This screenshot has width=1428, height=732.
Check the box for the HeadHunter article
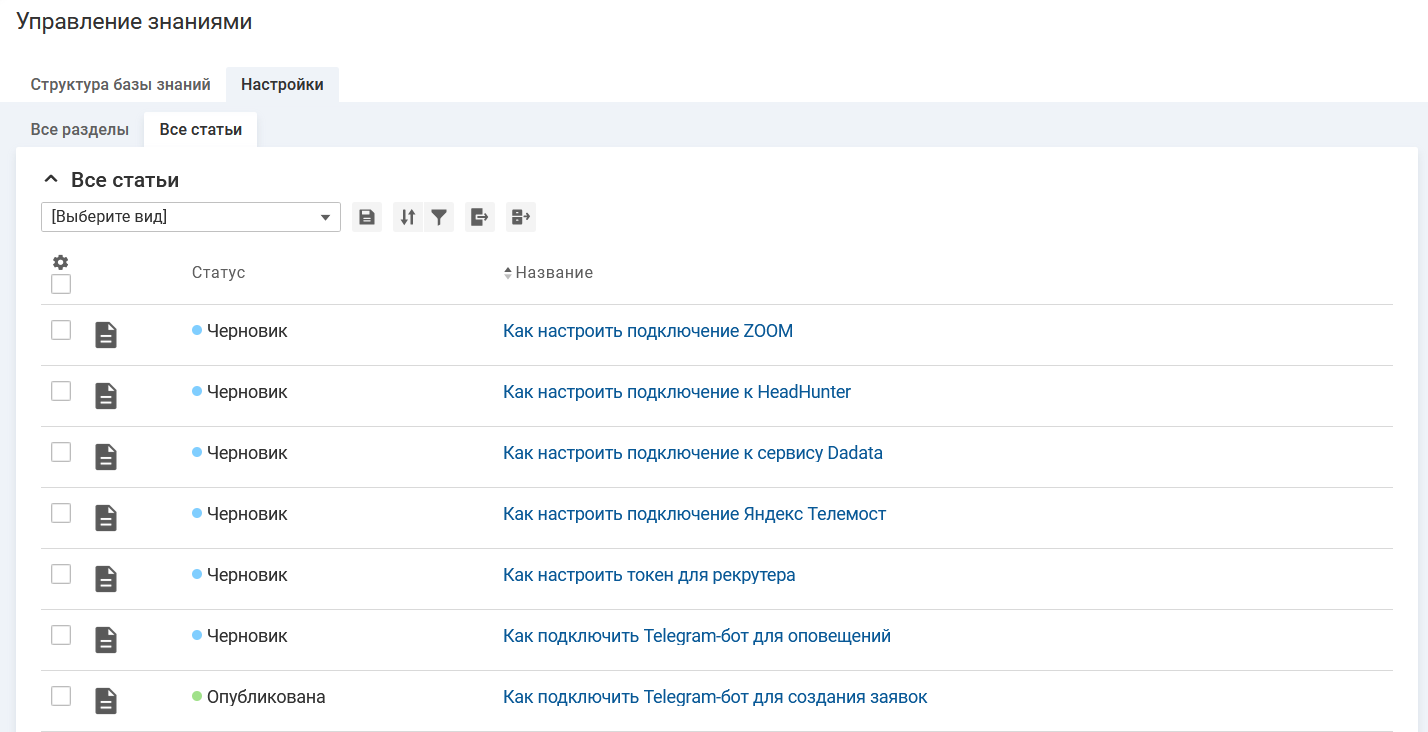pyautogui.click(x=61, y=391)
